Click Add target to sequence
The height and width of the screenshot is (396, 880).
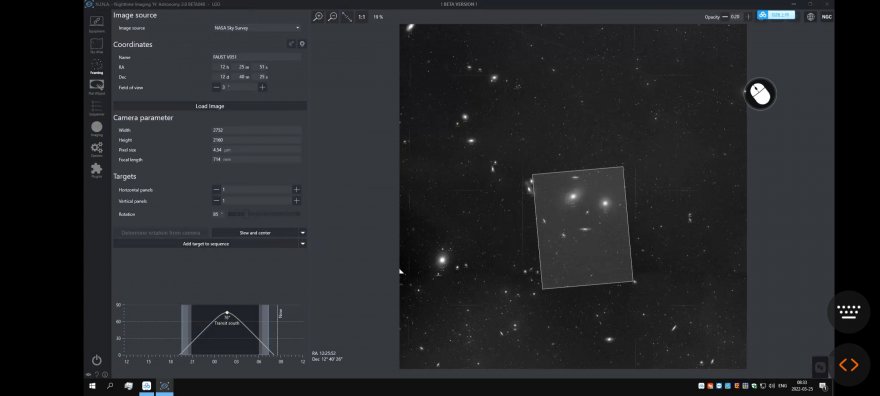[x=206, y=244]
